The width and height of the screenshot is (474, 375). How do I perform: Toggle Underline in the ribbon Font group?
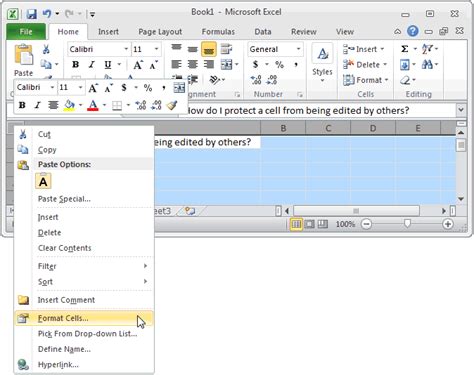click(108, 65)
